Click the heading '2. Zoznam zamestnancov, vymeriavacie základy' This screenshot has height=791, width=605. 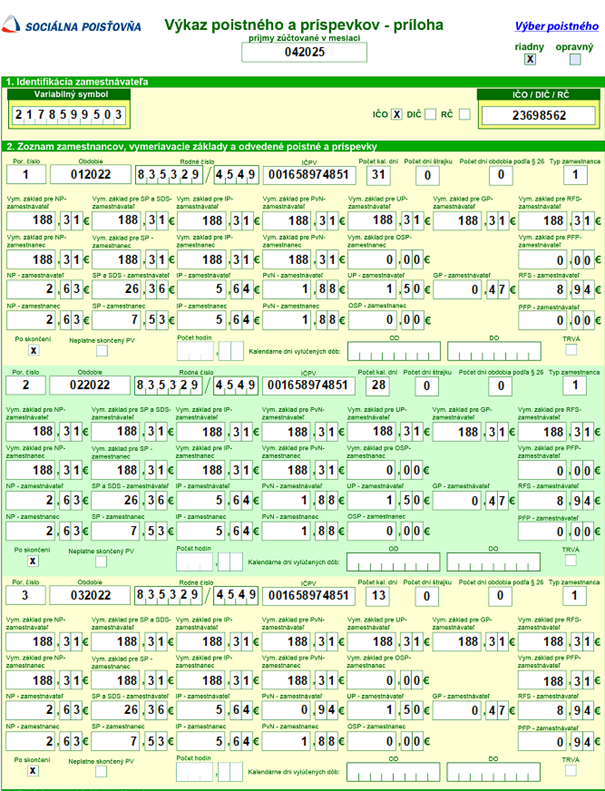192,147
